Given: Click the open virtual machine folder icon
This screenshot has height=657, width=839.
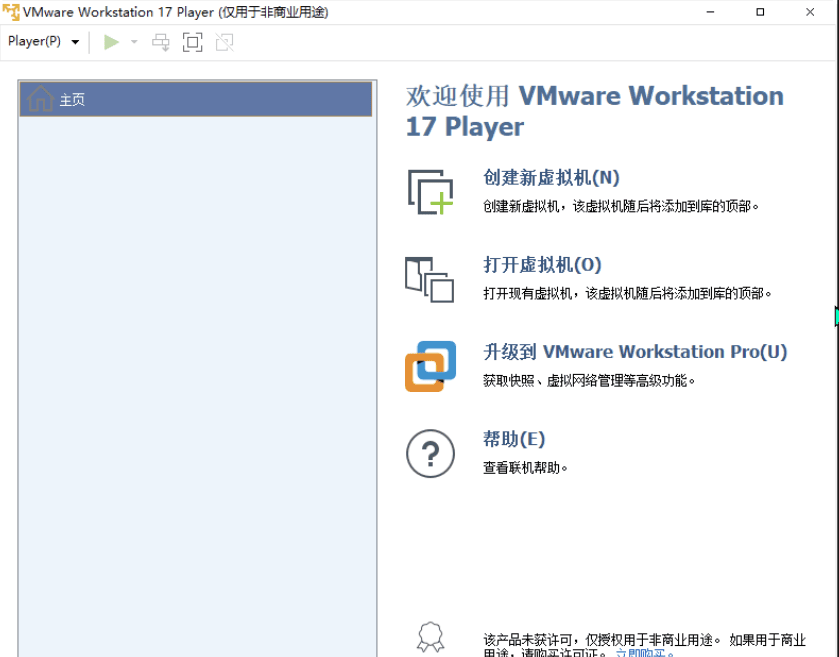Looking at the screenshot, I should (x=430, y=277).
